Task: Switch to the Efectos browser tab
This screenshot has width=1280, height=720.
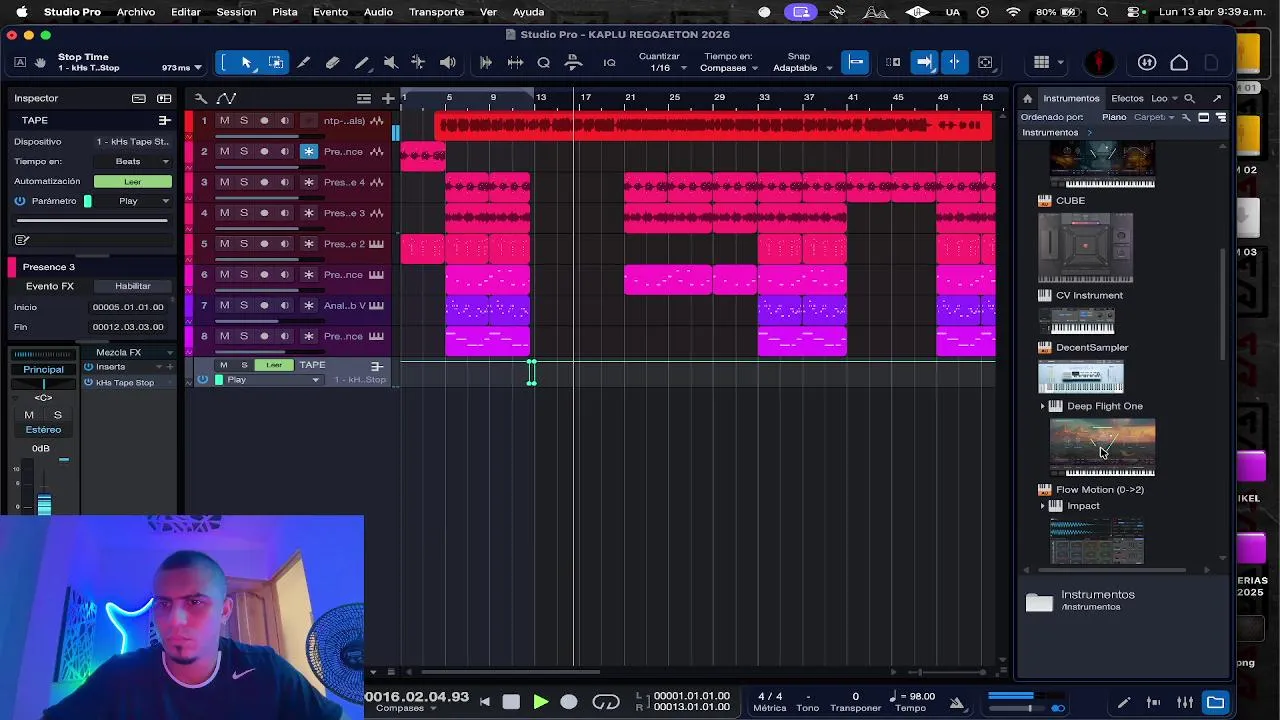Action: click(x=1127, y=98)
